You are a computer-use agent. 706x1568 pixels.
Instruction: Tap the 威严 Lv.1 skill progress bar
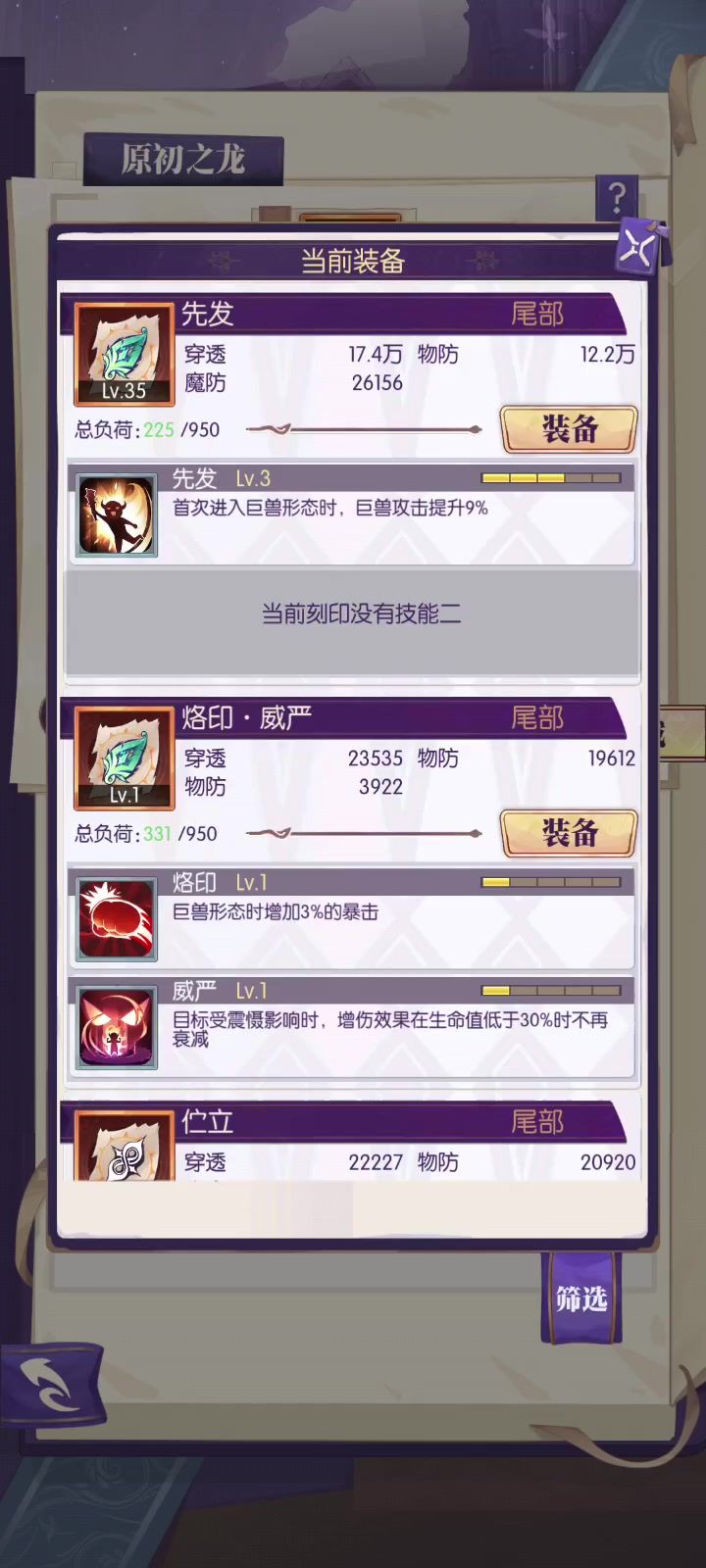click(x=551, y=991)
